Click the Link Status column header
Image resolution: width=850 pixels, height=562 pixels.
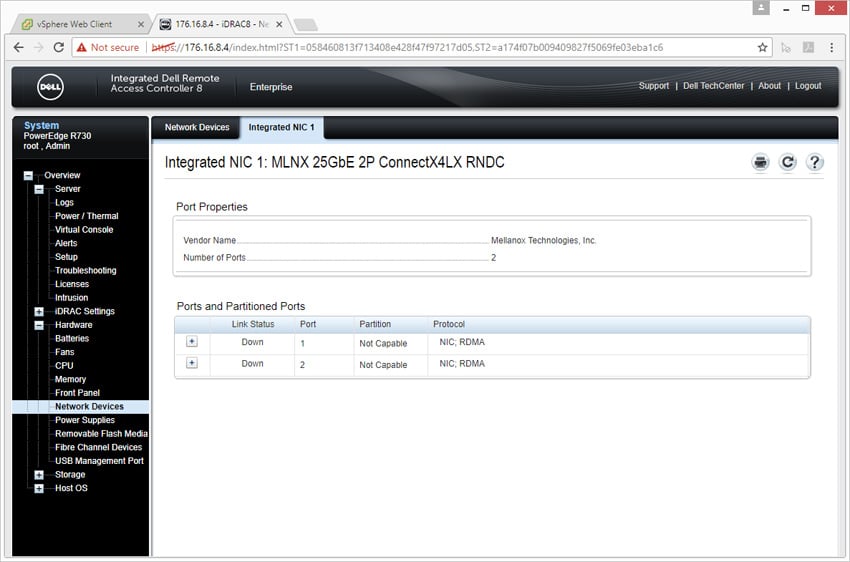[253, 324]
